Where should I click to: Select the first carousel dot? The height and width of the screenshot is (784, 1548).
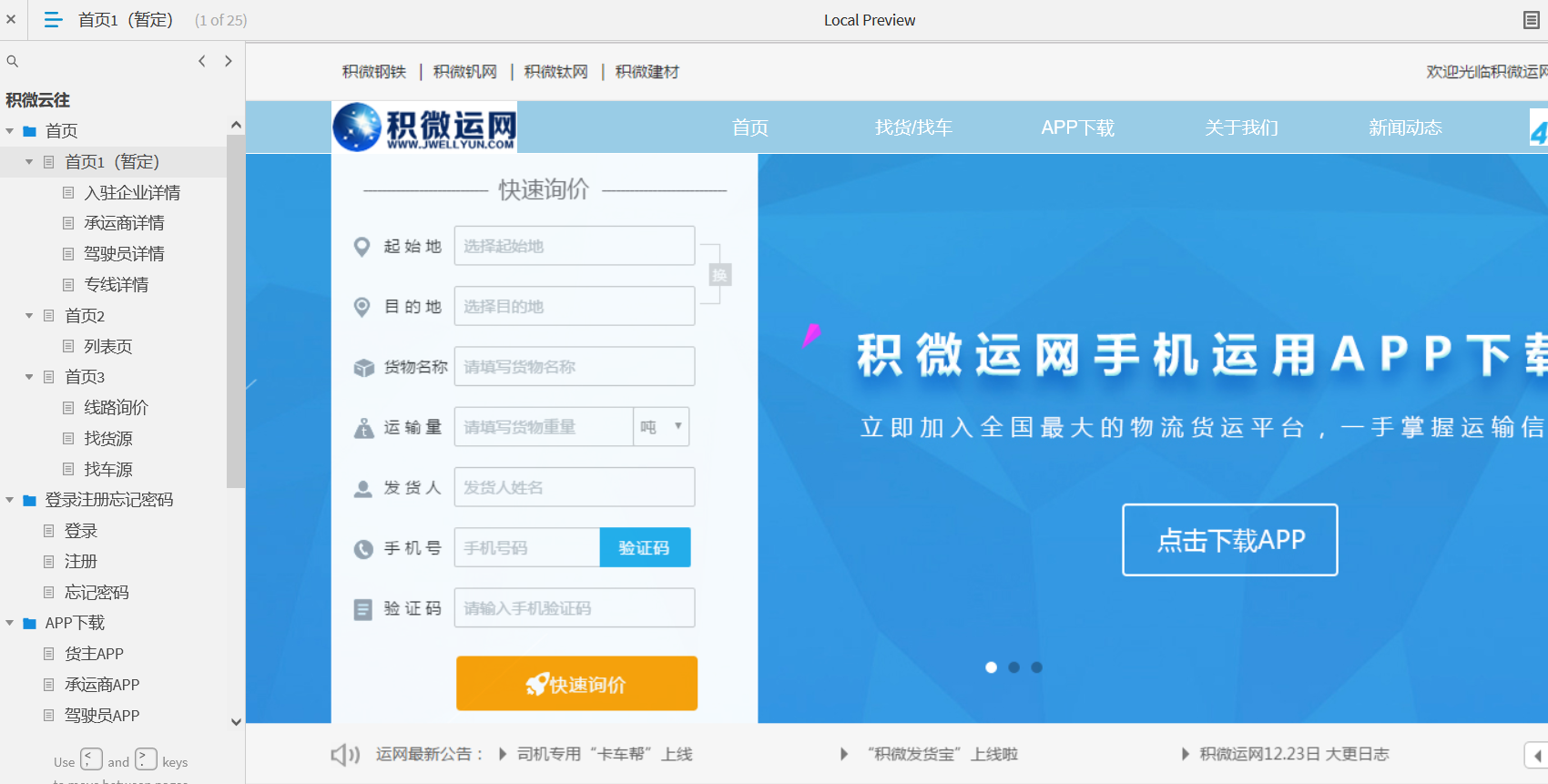pos(991,667)
